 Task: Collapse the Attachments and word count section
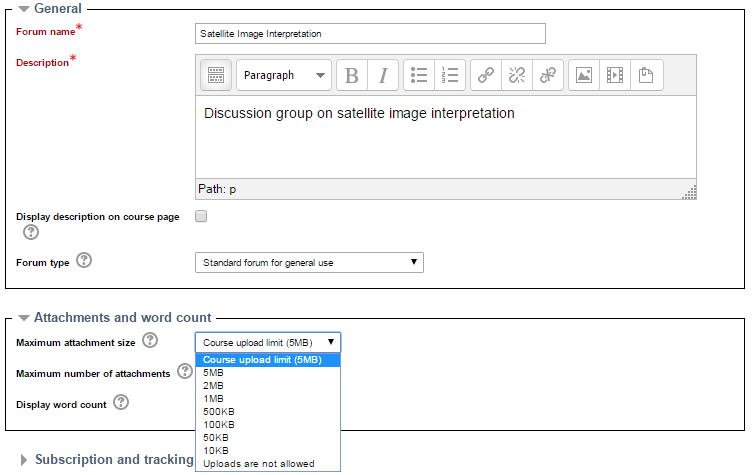(24, 318)
